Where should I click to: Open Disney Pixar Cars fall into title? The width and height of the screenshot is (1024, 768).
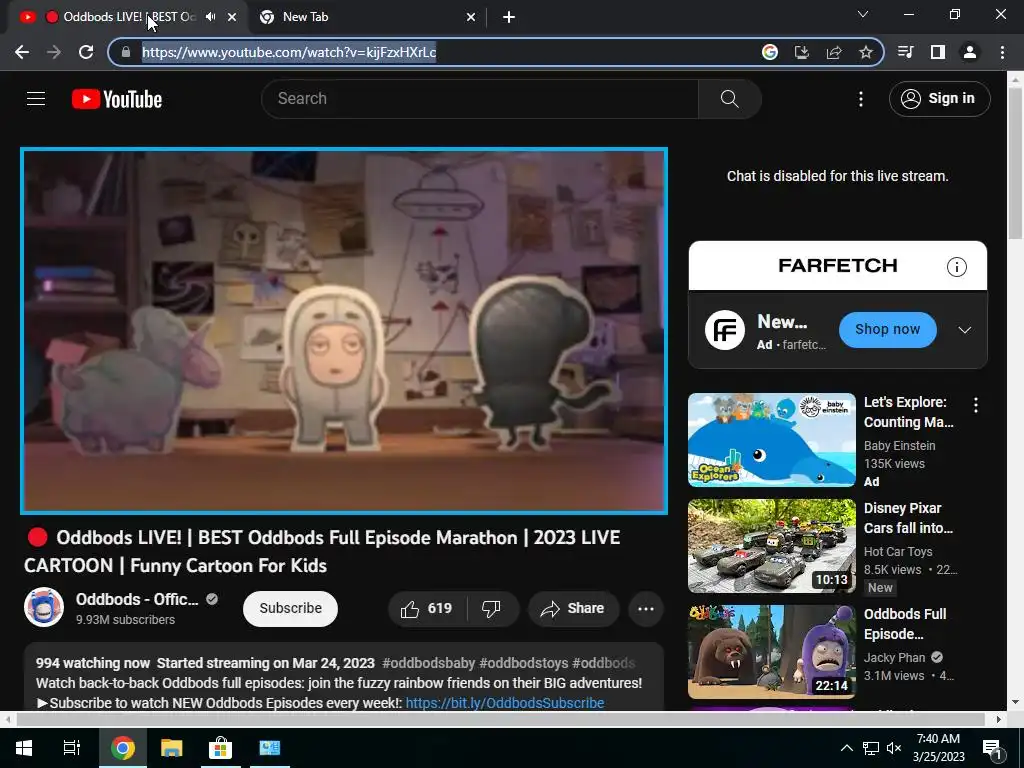pos(908,518)
